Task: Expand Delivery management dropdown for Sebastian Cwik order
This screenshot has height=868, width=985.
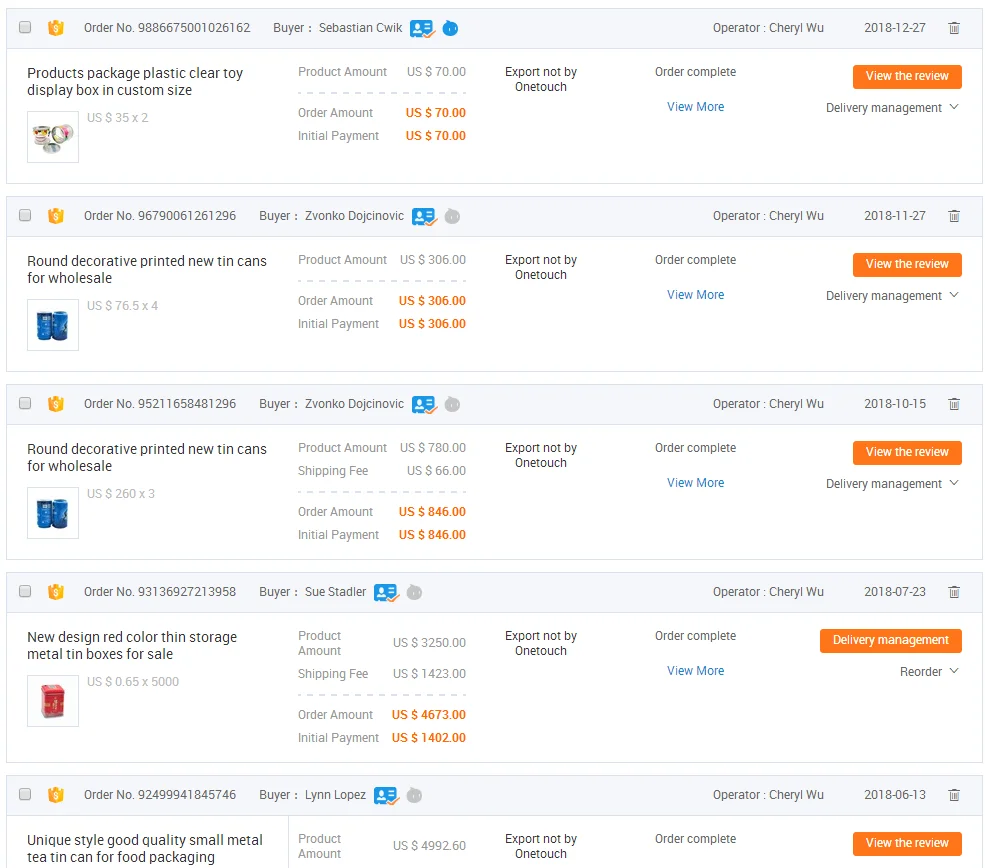Action: tap(892, 108)
